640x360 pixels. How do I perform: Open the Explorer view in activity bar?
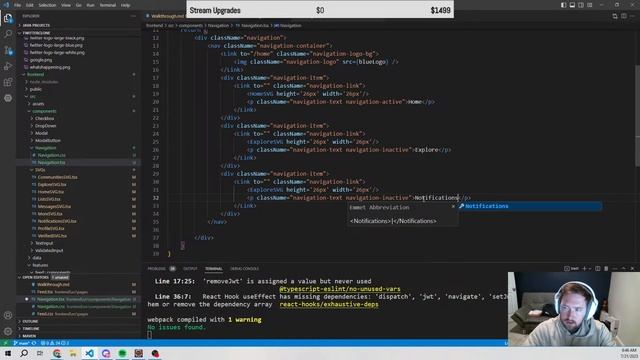tap(8, 18)
